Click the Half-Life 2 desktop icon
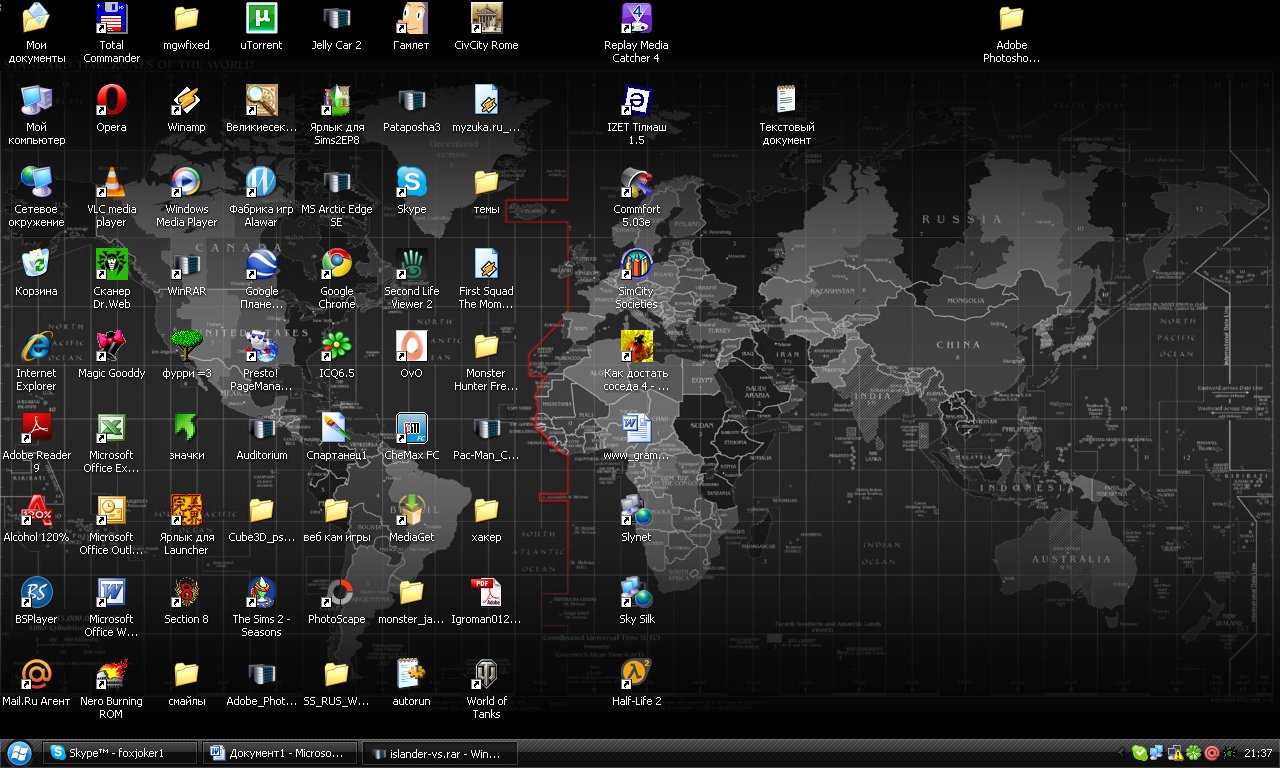This screenshot has width=1280, height=768. tap(636, 675)
